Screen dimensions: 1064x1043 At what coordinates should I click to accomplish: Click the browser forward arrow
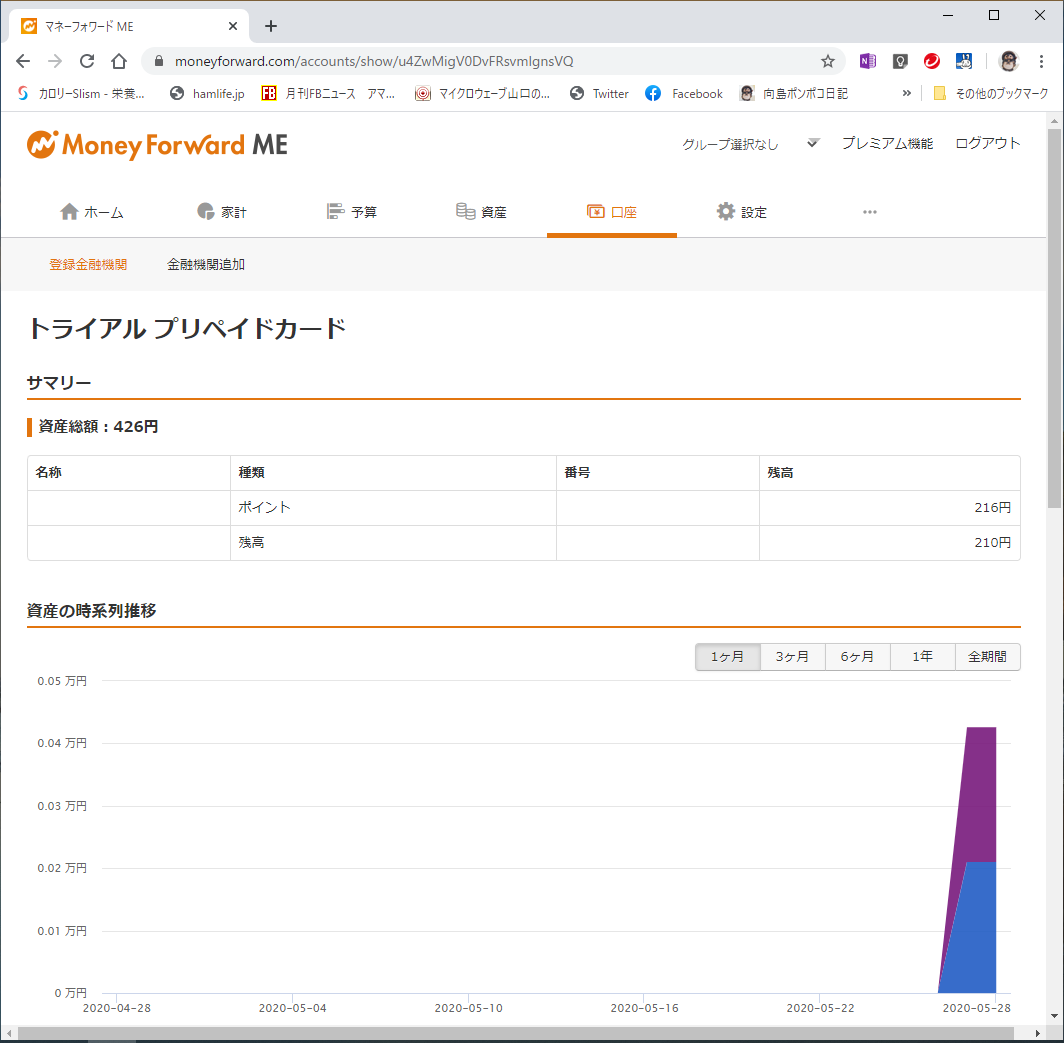55,61
